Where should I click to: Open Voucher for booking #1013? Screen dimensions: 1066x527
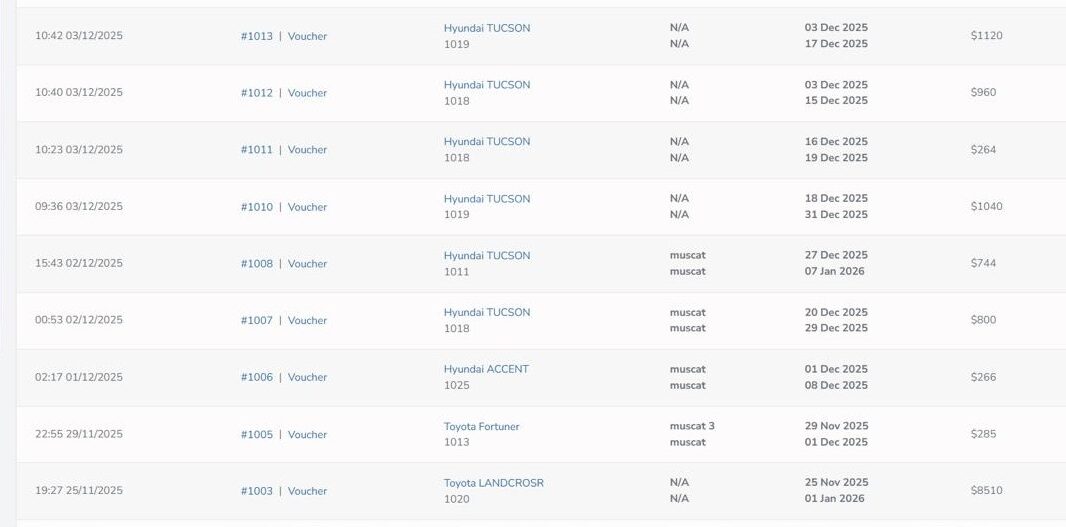tap(307, 36)
